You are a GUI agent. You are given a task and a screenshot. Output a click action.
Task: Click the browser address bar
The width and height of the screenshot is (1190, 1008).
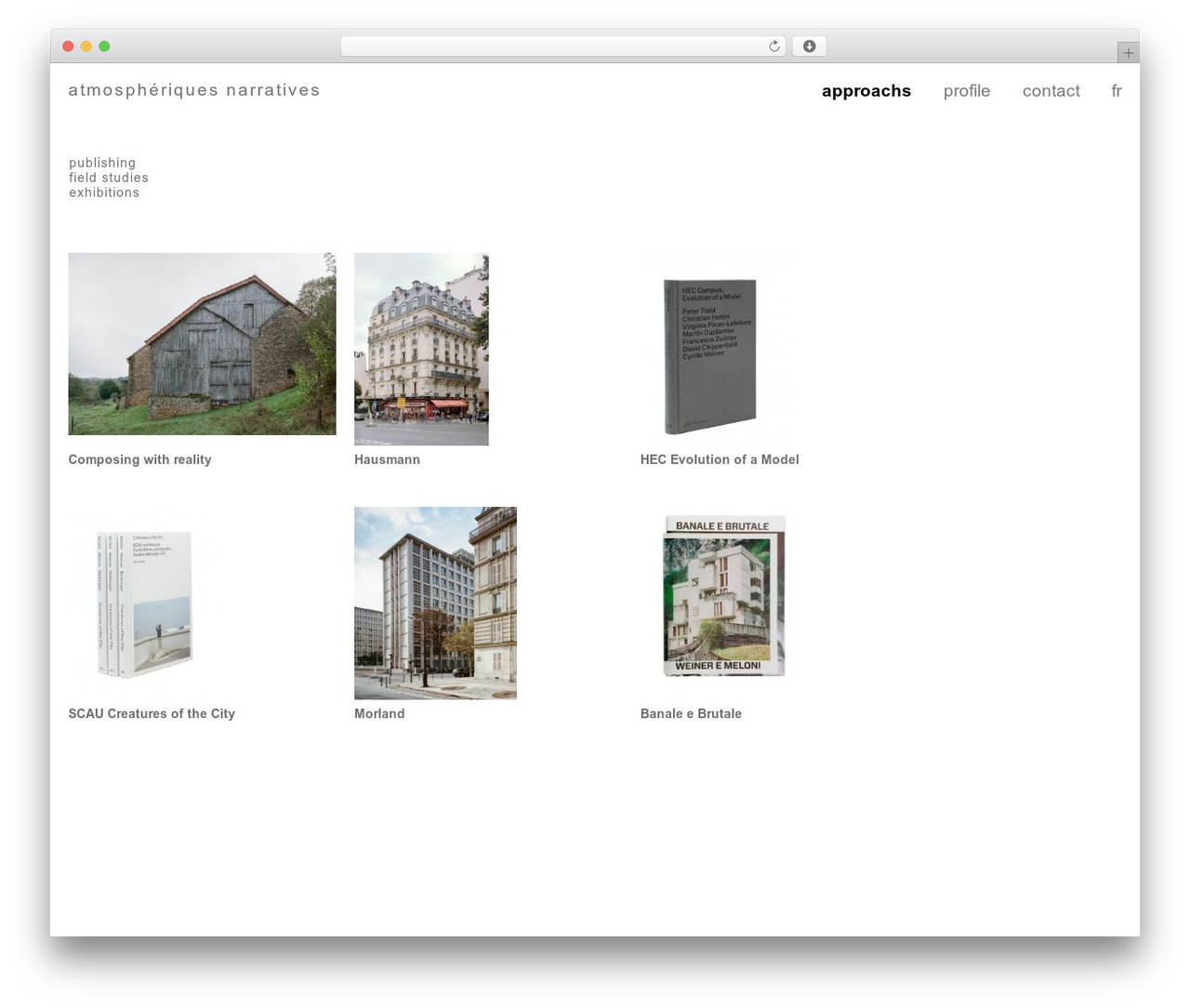click(x=562, y=46)
